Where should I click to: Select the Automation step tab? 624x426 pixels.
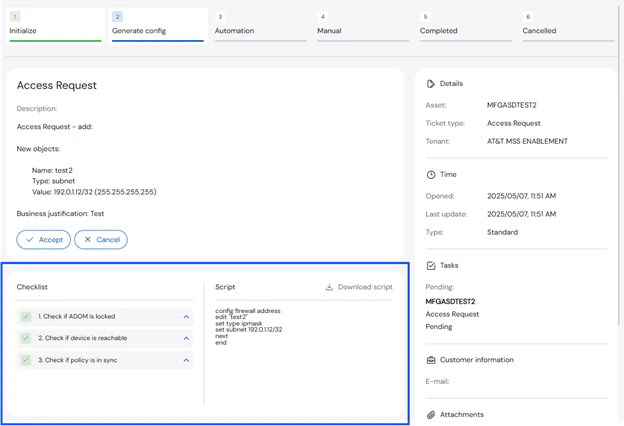point(260,26)
